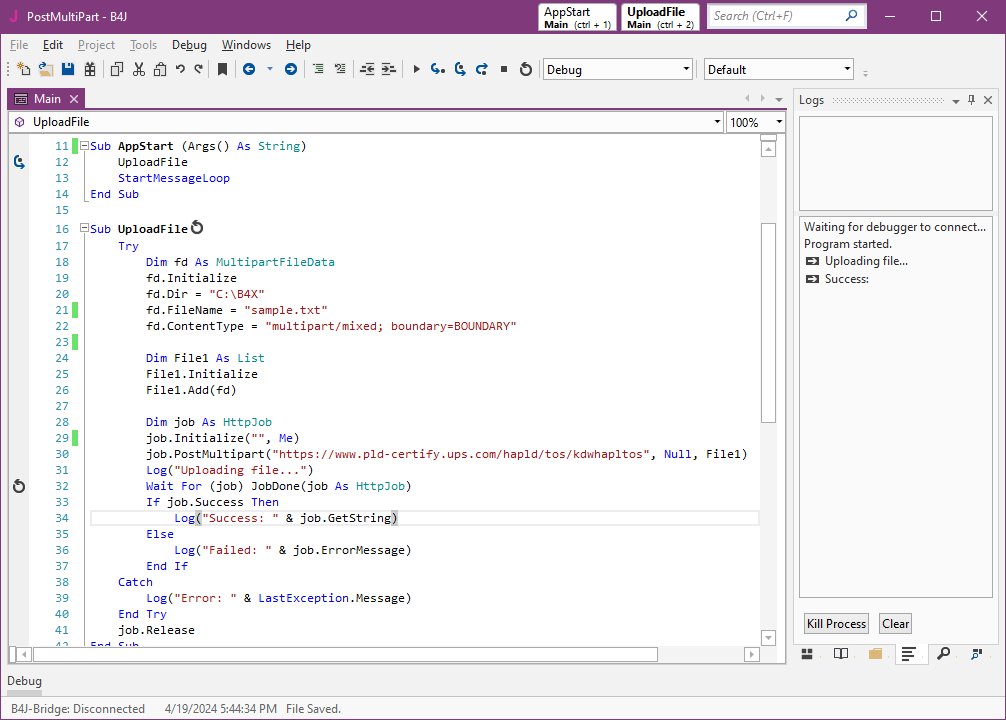Open the Quick Search magnifier tab
Image resolution: width=1006 pixels, height=720 pixels.
coord(942,654)
